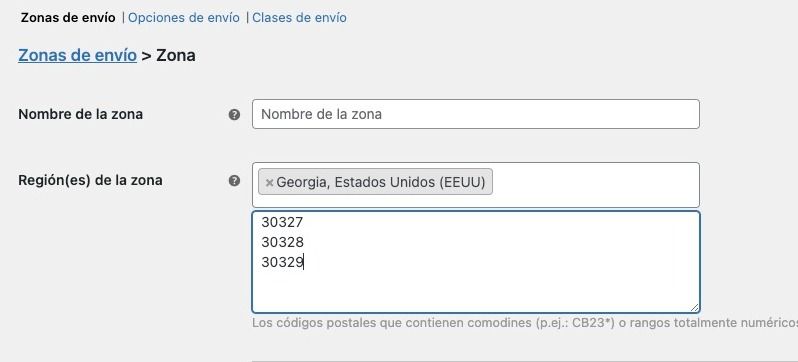Place cursor on the 30328 postal code line
The image size is (798, 362).
[282, 242]
